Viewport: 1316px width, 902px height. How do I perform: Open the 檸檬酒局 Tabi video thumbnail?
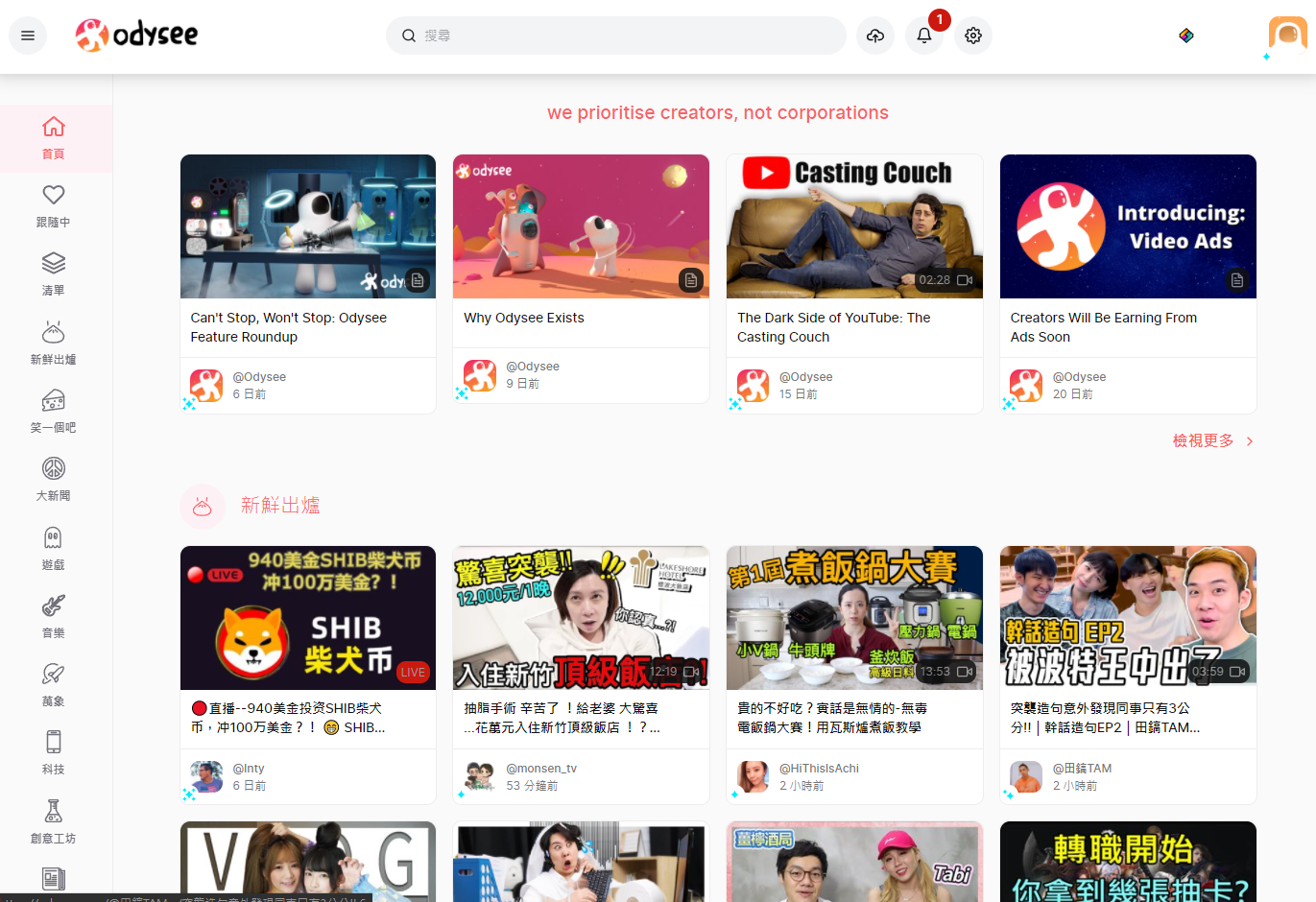click(x=854, y=862)
